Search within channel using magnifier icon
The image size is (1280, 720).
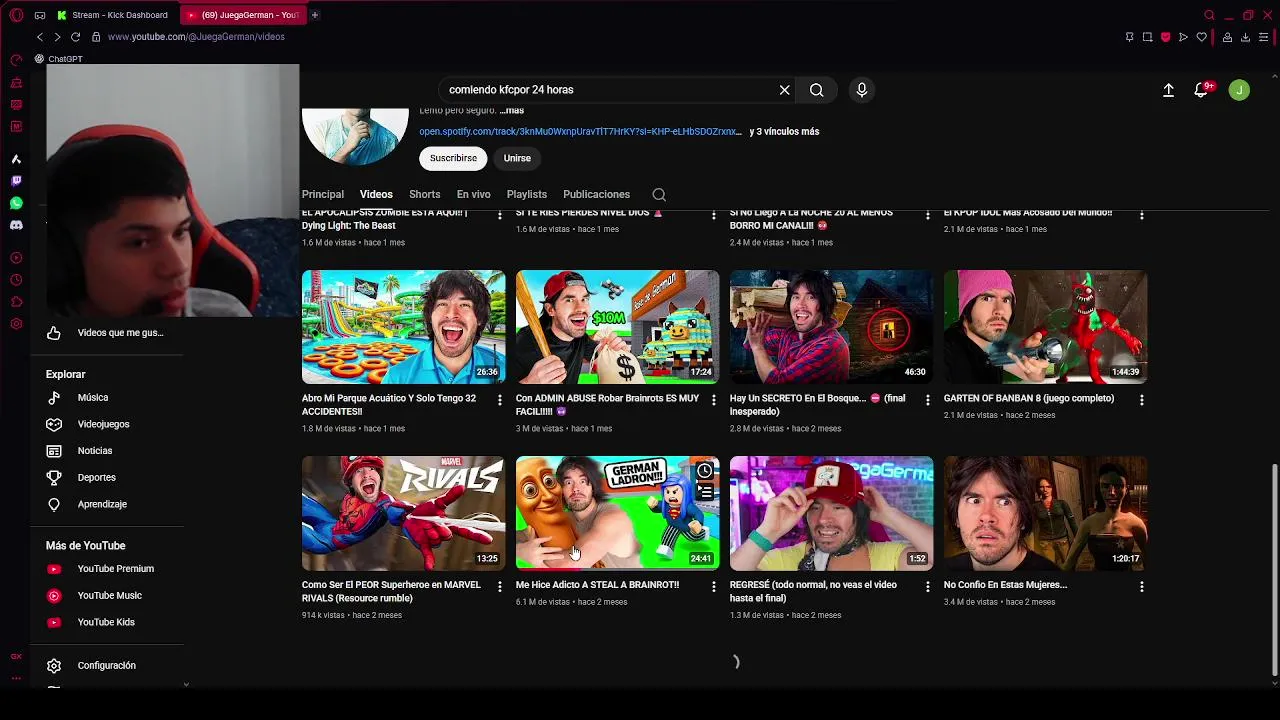[659, 194]
